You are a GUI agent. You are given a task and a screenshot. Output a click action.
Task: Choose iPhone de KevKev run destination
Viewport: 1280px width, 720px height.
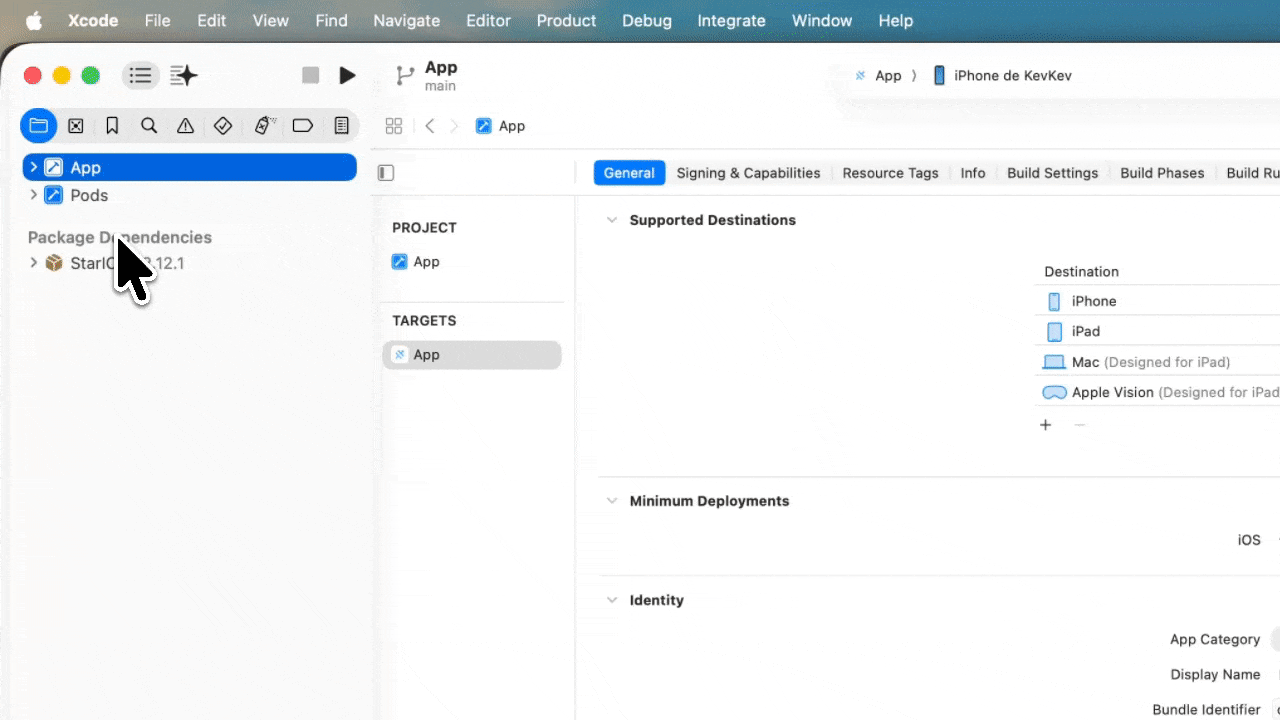pyautogui.click(x=1002, y=75)
